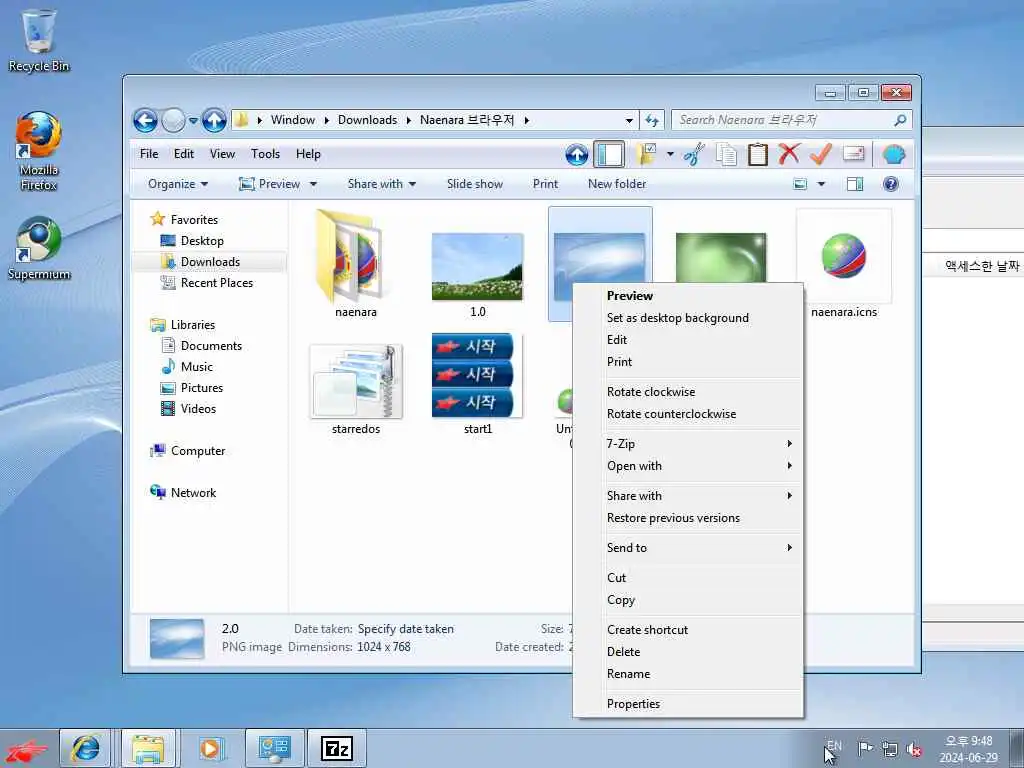The image size is (1024, 768).
Task: Select Network in the navigation pane
Action: pos(193,493)
